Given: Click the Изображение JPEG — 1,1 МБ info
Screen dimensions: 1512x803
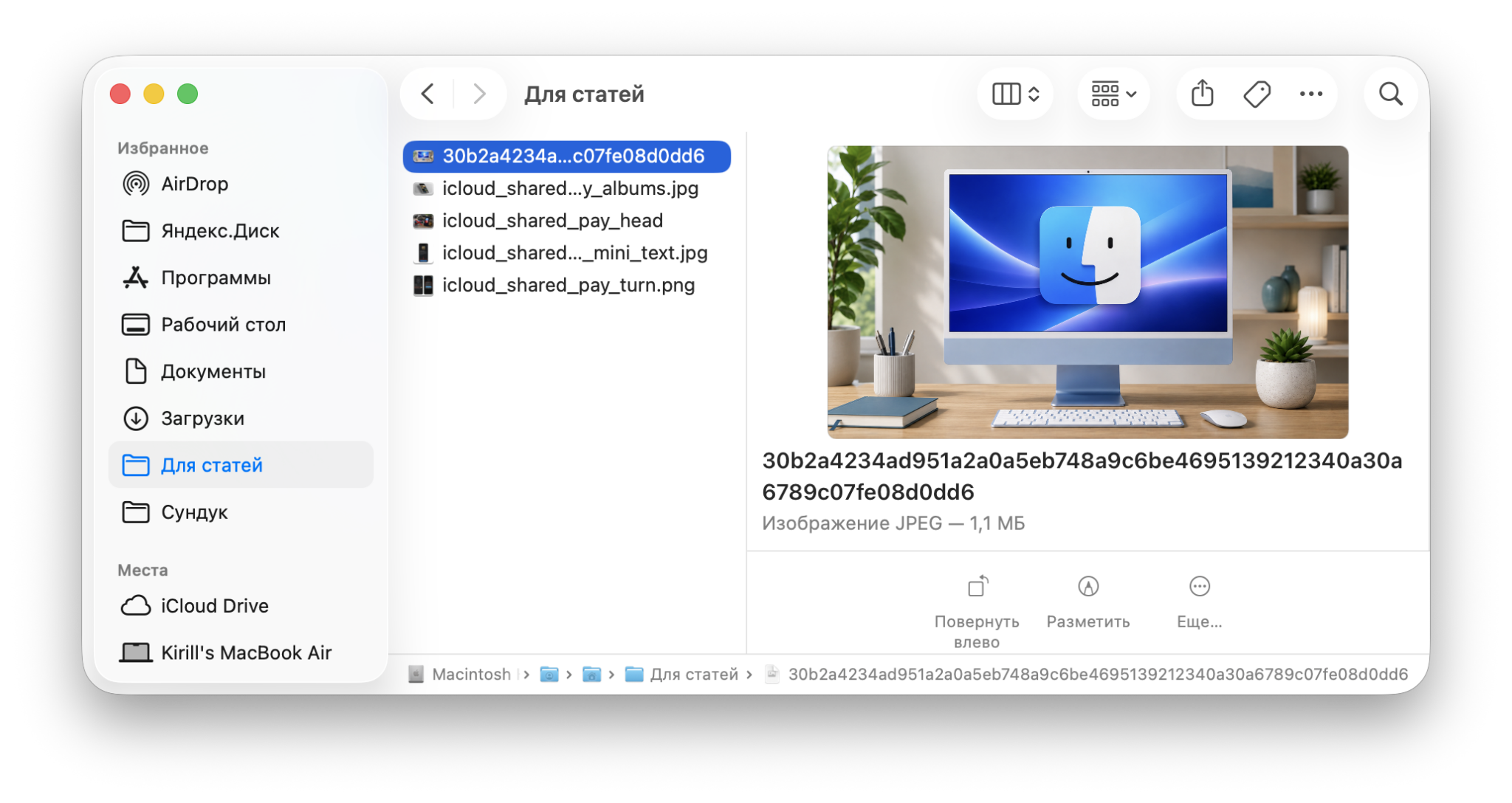Looking at the screenshot, I should [x=893, y=523].
